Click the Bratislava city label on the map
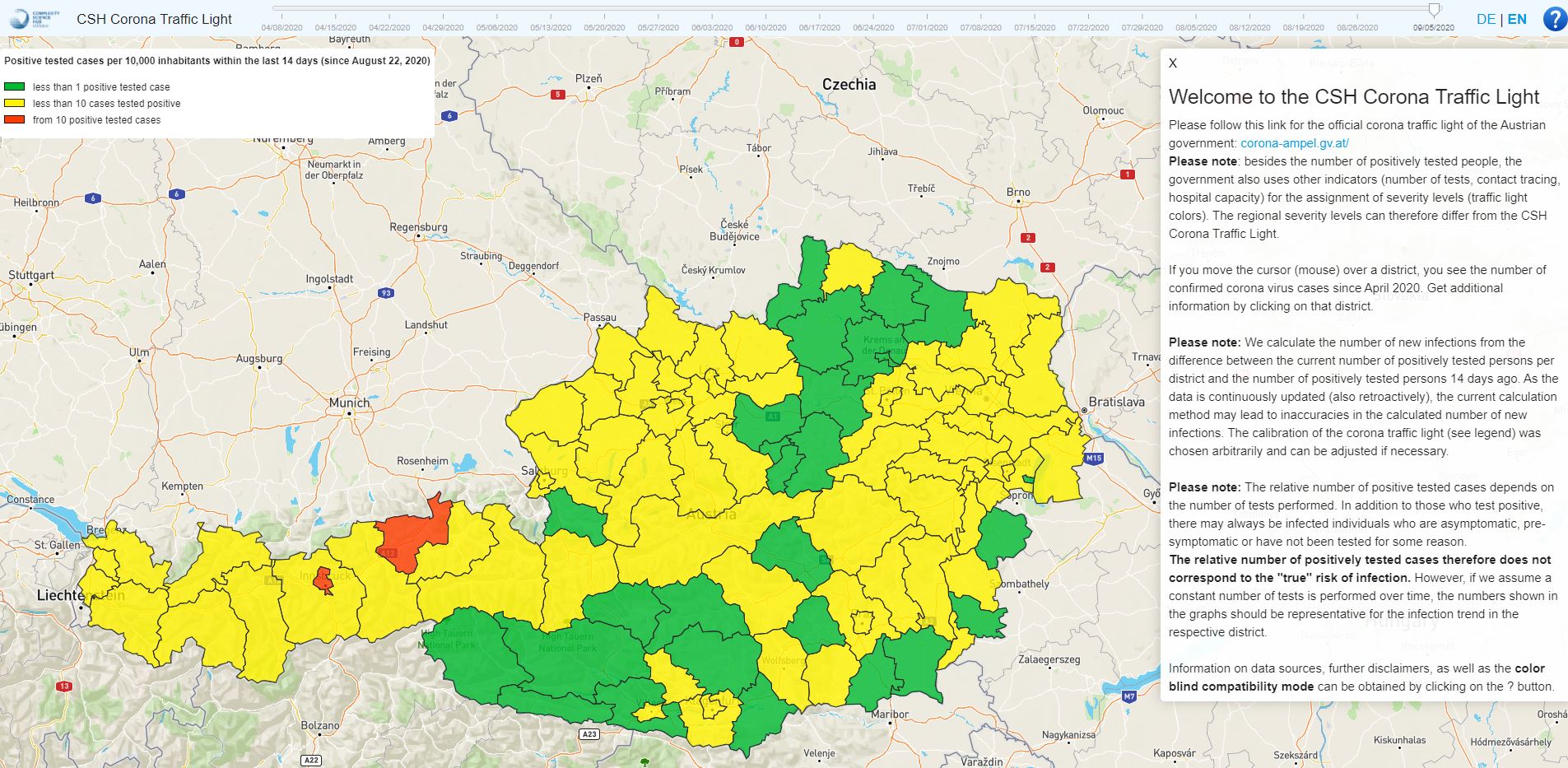Screen dimensions: 1568x768 point(1117,402)
